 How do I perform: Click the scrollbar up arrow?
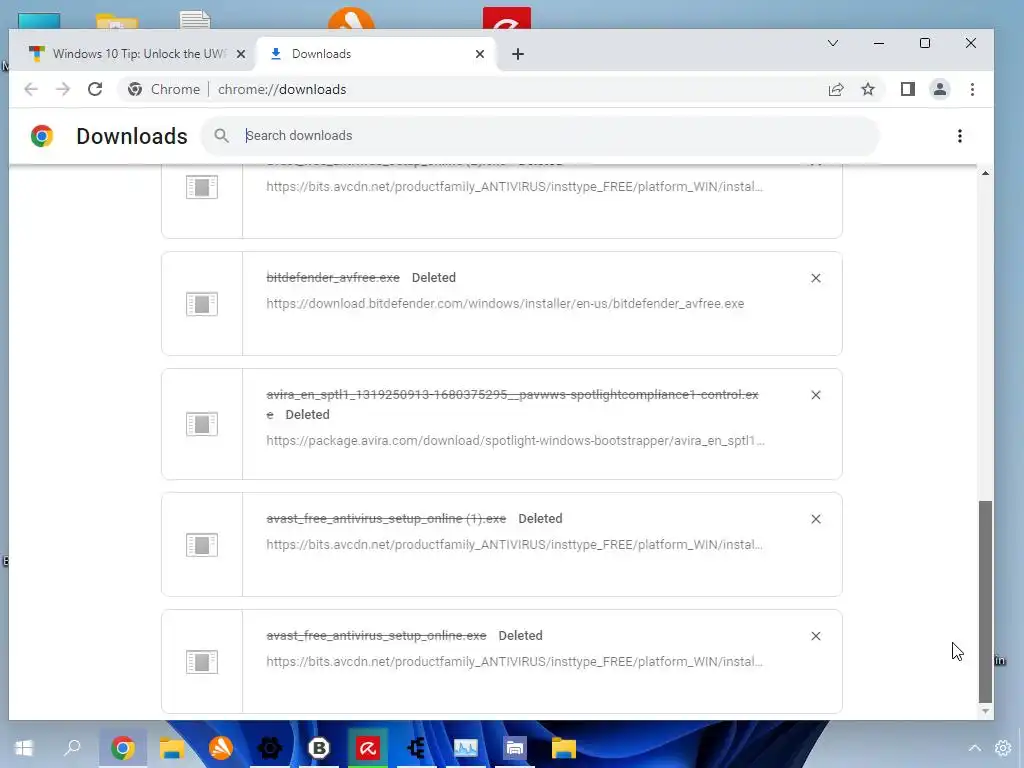(x=985, y=173)
